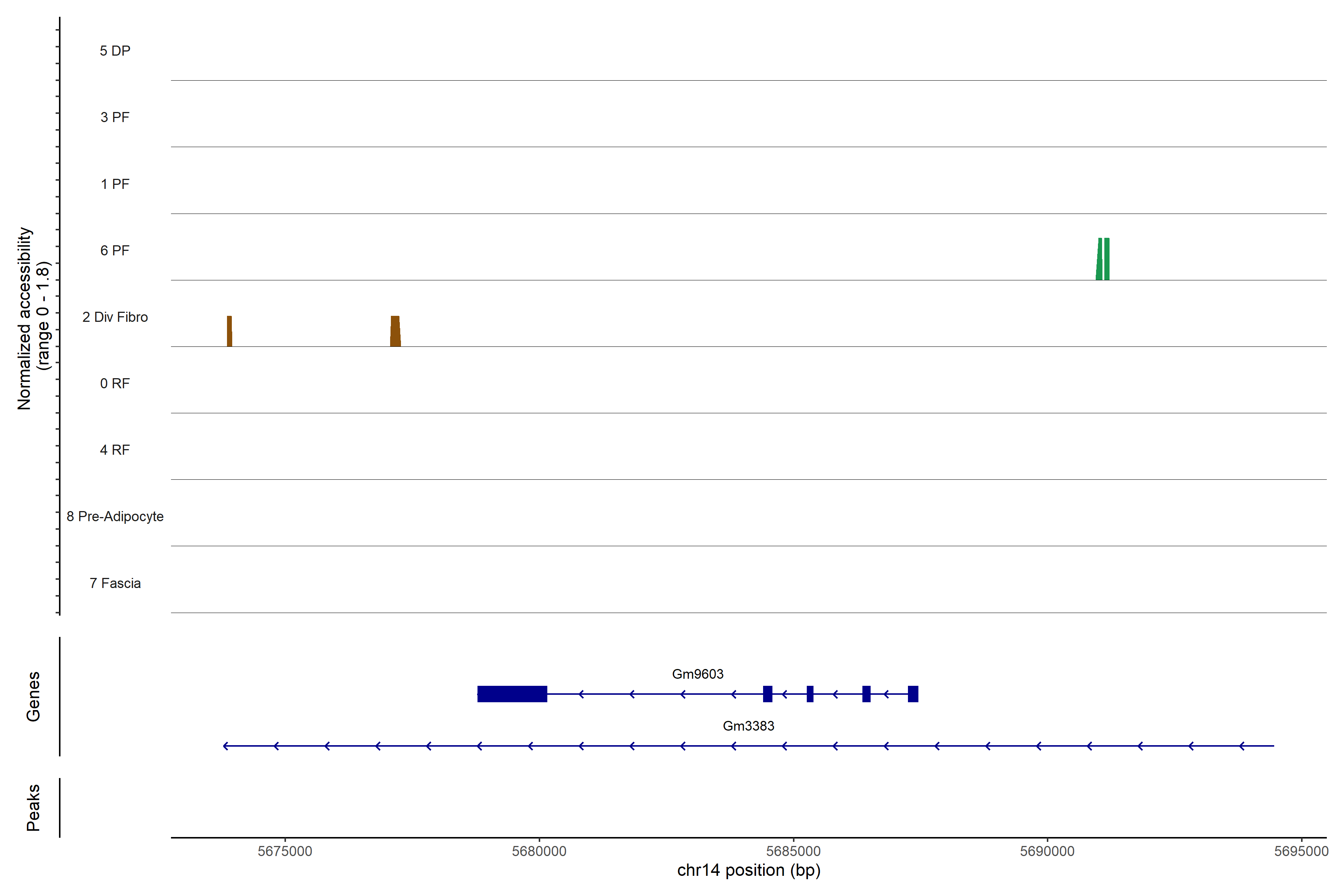Click the chr14 position (bp) axis title
Viewport: 1344px width, 896px height.
pyautogui.click(x=749, y=870)
